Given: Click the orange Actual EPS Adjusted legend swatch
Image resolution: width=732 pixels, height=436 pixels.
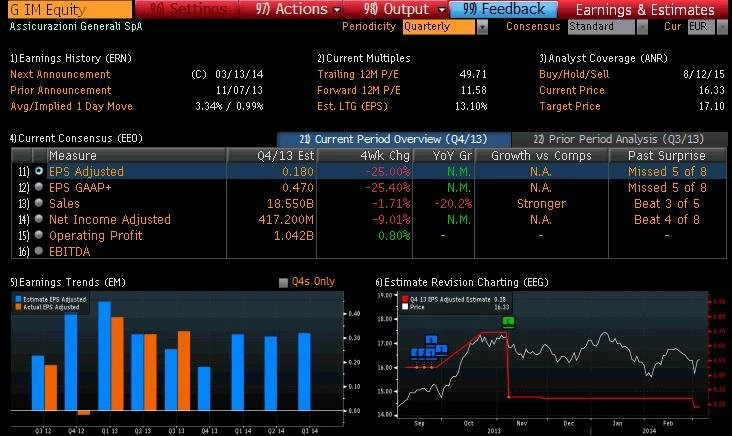Looking at the screenshot, I should point(18,307).
